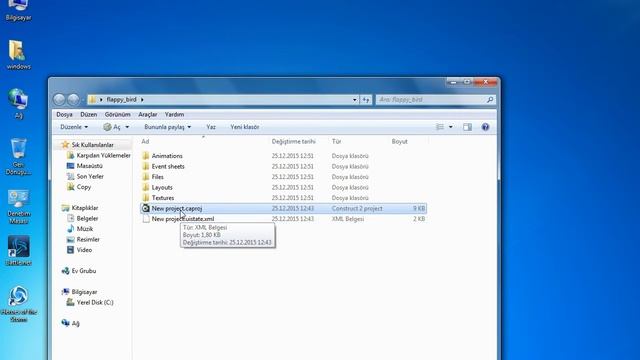Open the Yardım menu
Image resolution: width=640 pixels, height=360 pixels.
(174, 114)
